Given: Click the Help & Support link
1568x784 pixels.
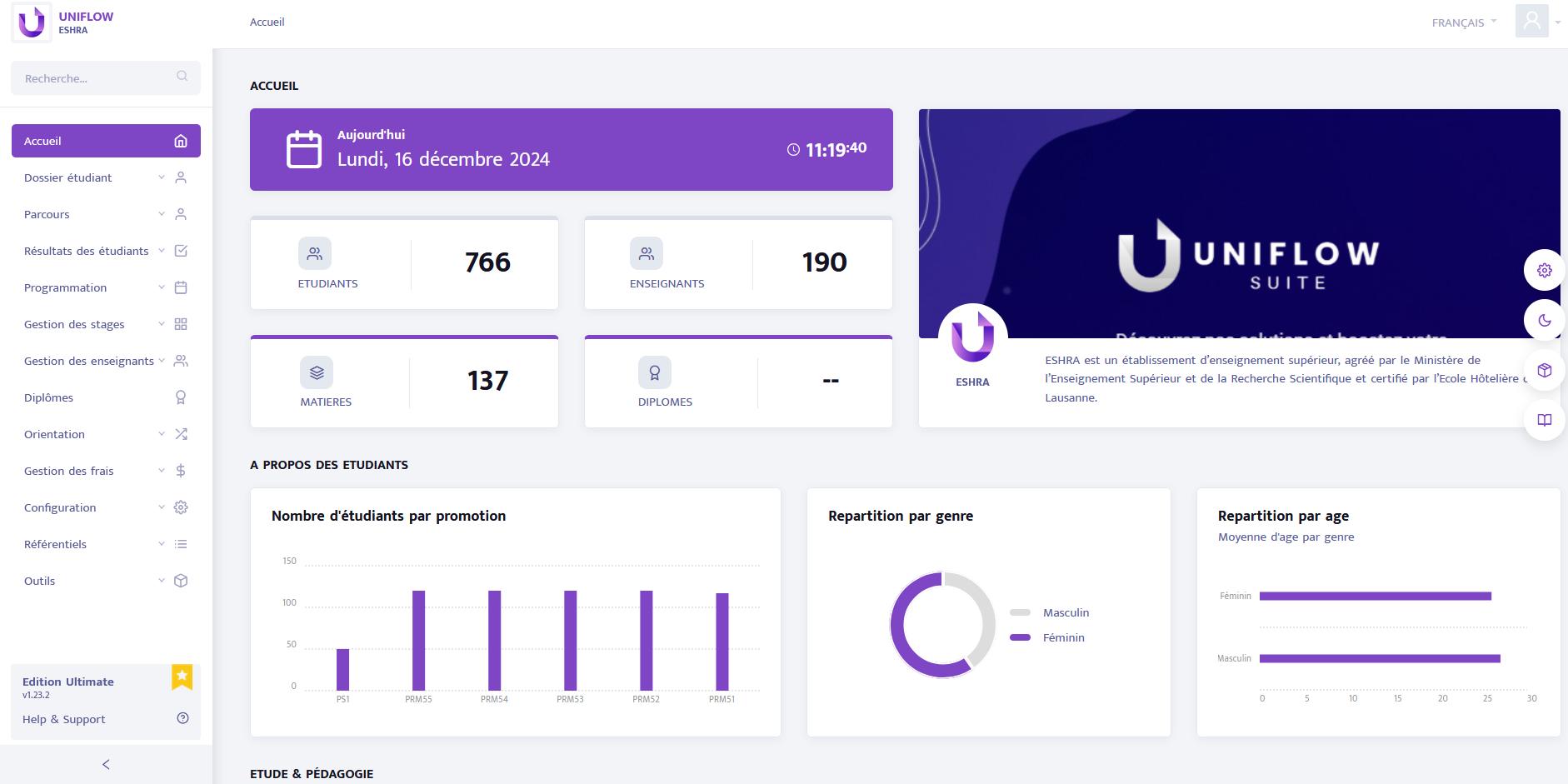Looking at the screenshot, I should (x=64, y=719).
